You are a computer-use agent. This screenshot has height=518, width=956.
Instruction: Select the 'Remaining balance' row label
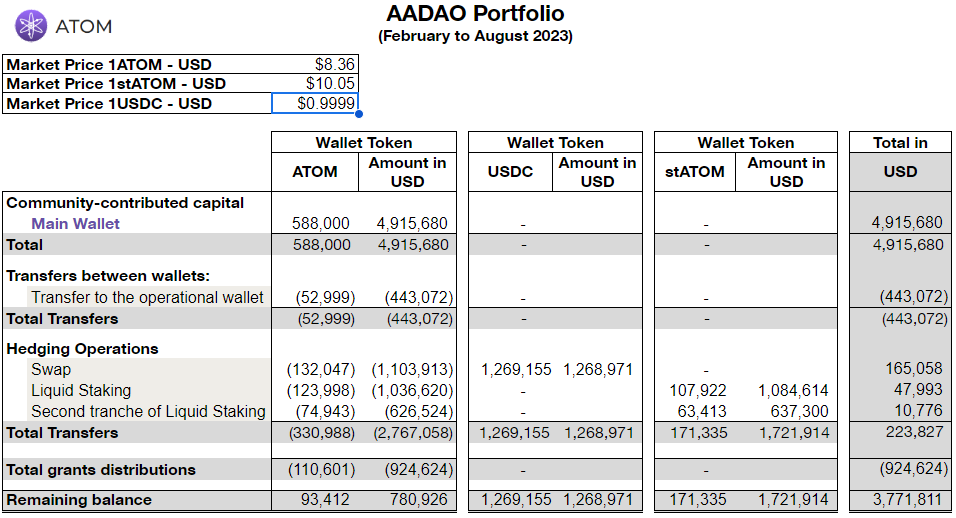click(79, 500)
